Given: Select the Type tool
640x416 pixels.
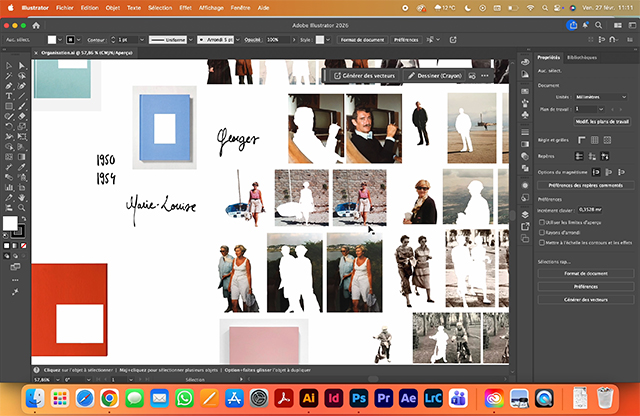Looking at the screenshot, I should click(9, 96).
